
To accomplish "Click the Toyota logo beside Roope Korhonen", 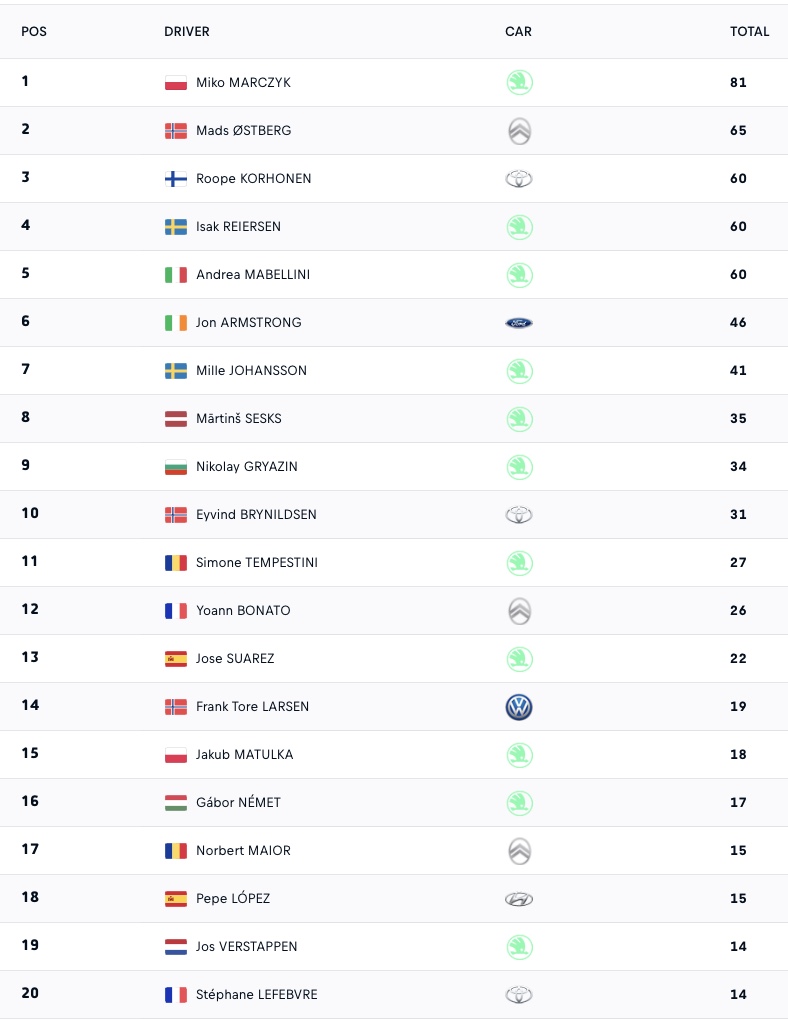I will pyautogui.click(x=519, y=179).
